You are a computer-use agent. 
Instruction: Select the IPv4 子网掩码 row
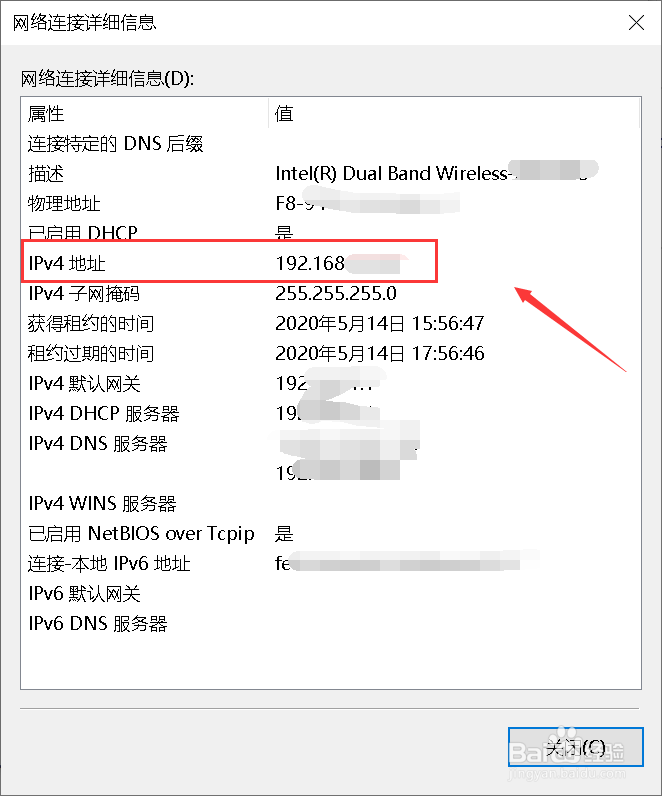click(330, 293)
